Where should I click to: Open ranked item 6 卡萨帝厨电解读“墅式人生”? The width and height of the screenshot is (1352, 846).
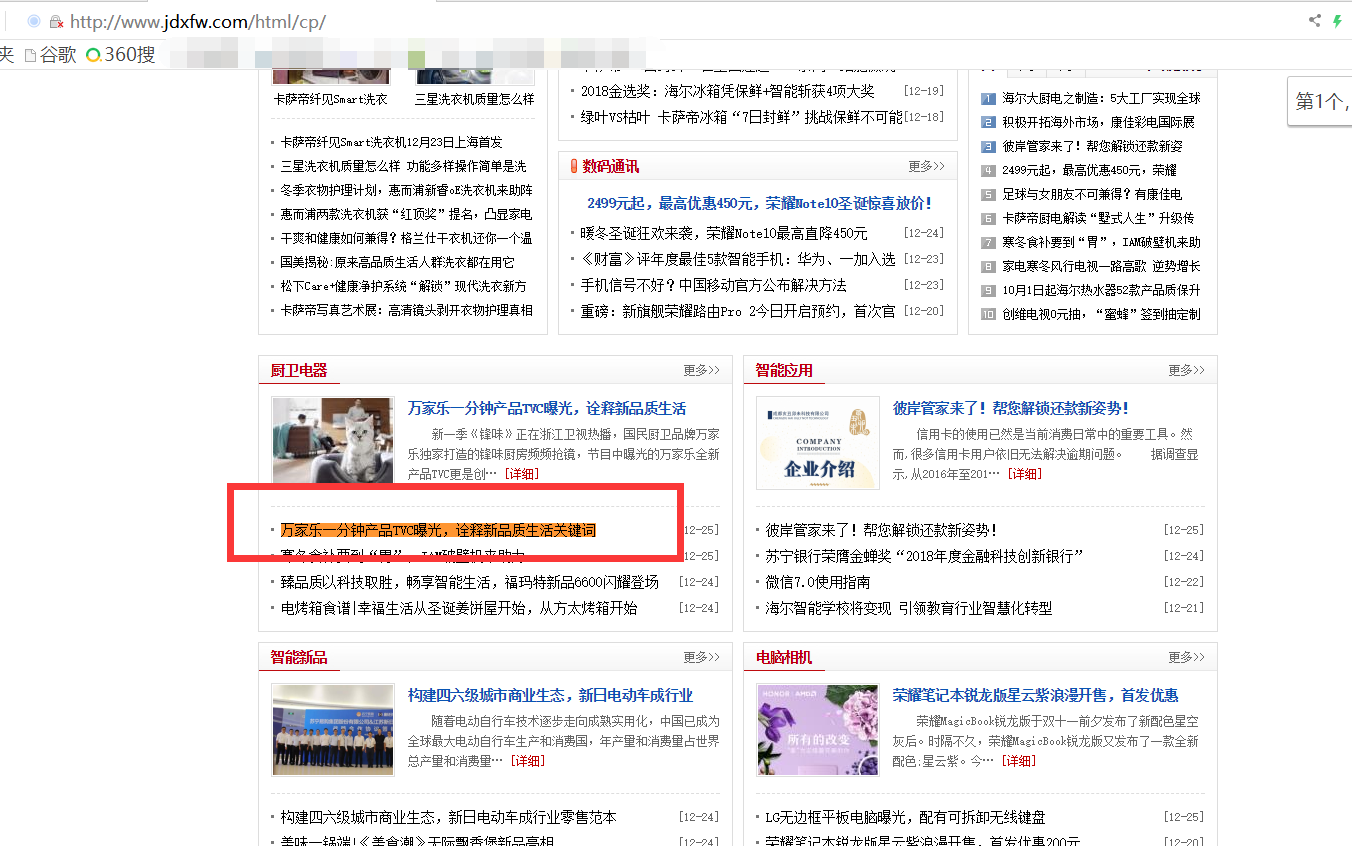click(x=1098, y=218)
